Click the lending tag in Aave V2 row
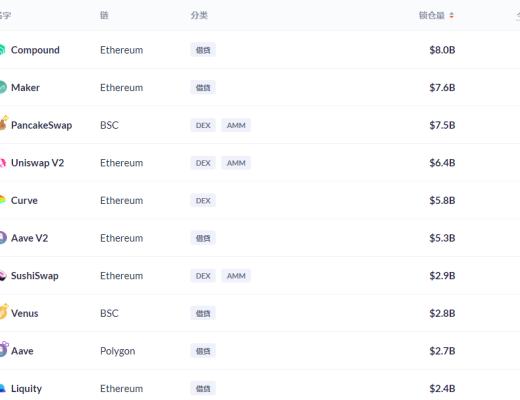 [203, 238]
